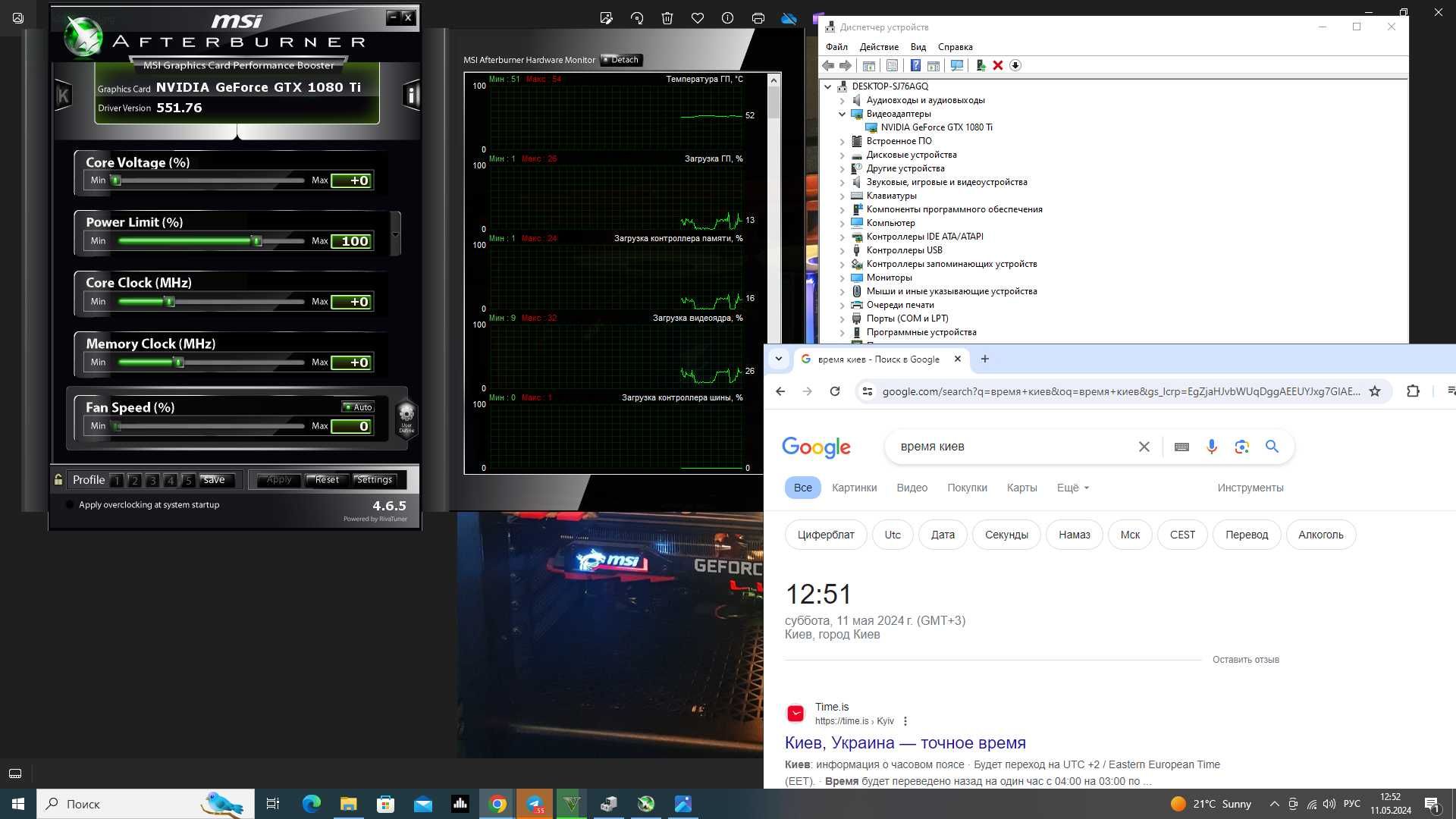Open the Afterburner info i button

tap(411, 95)
